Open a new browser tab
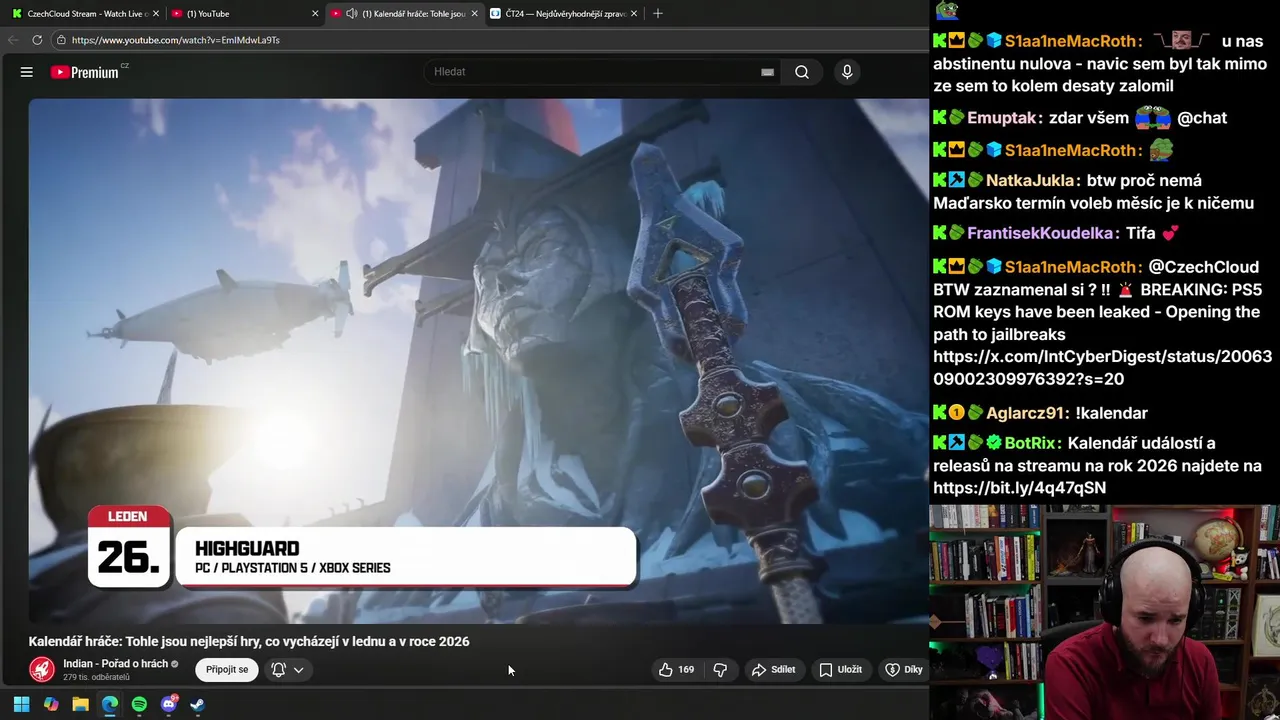1280x720 pixels. click(x=657, y=14)
